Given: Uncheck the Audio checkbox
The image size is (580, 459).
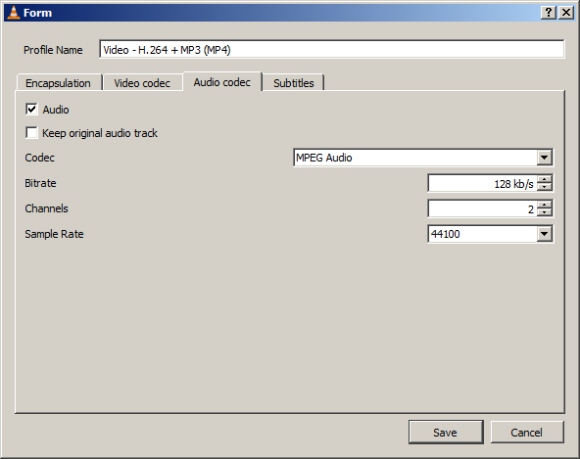Looking at the screenshot, I should (31, 109).
